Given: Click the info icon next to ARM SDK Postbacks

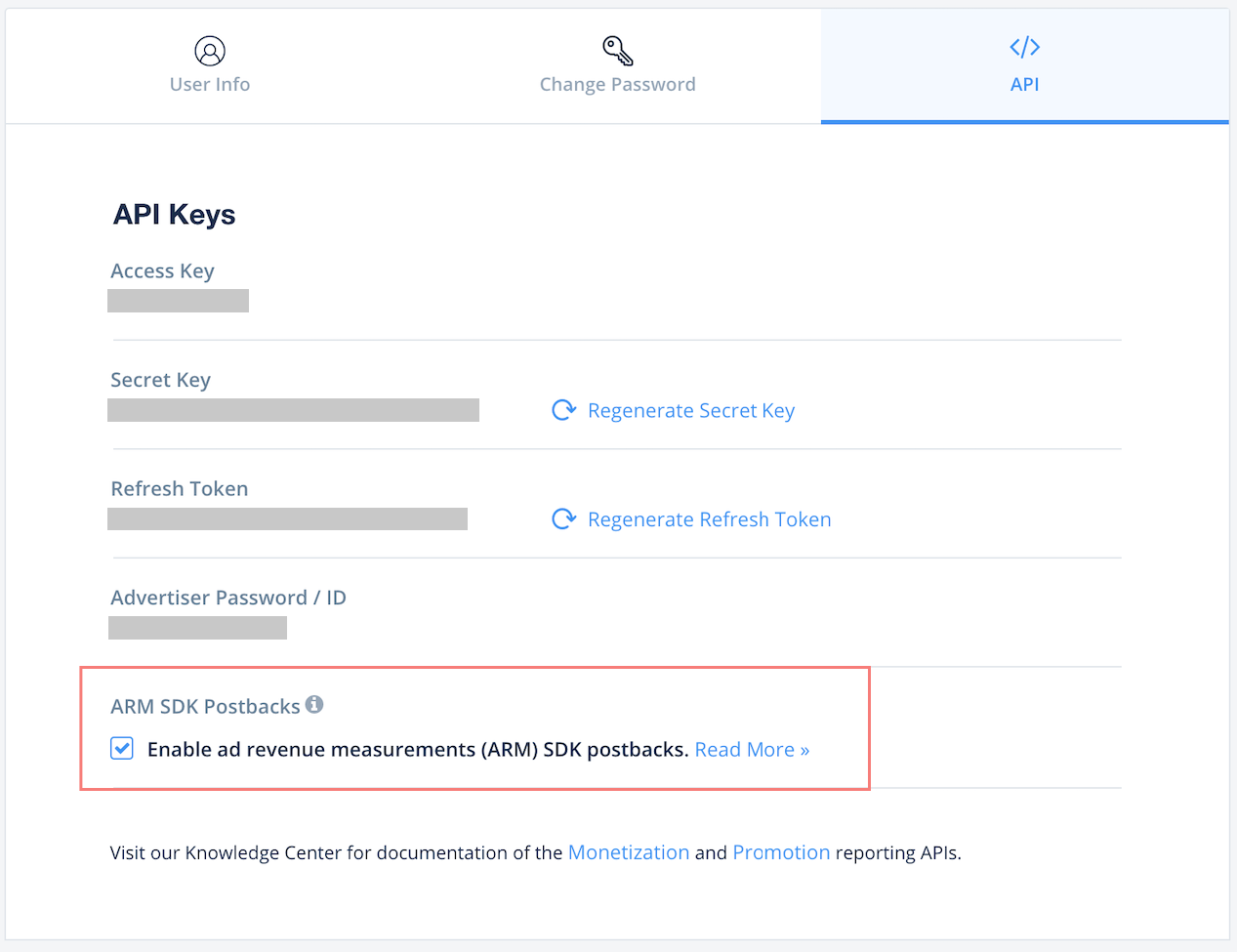Looking at the screenshot, I should (x=314, y=704).
